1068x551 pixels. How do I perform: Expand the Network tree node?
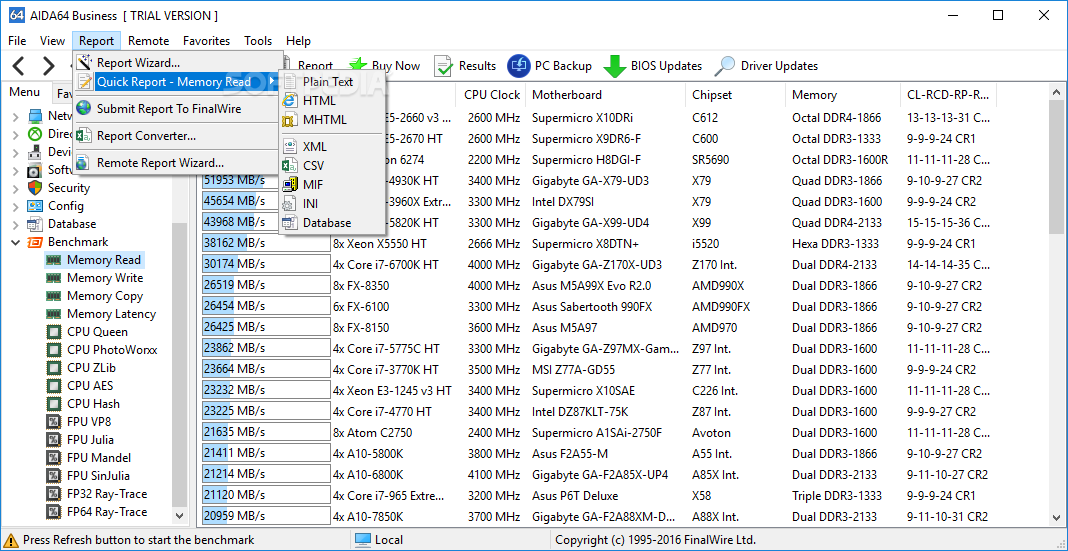(x=16, y=116)
